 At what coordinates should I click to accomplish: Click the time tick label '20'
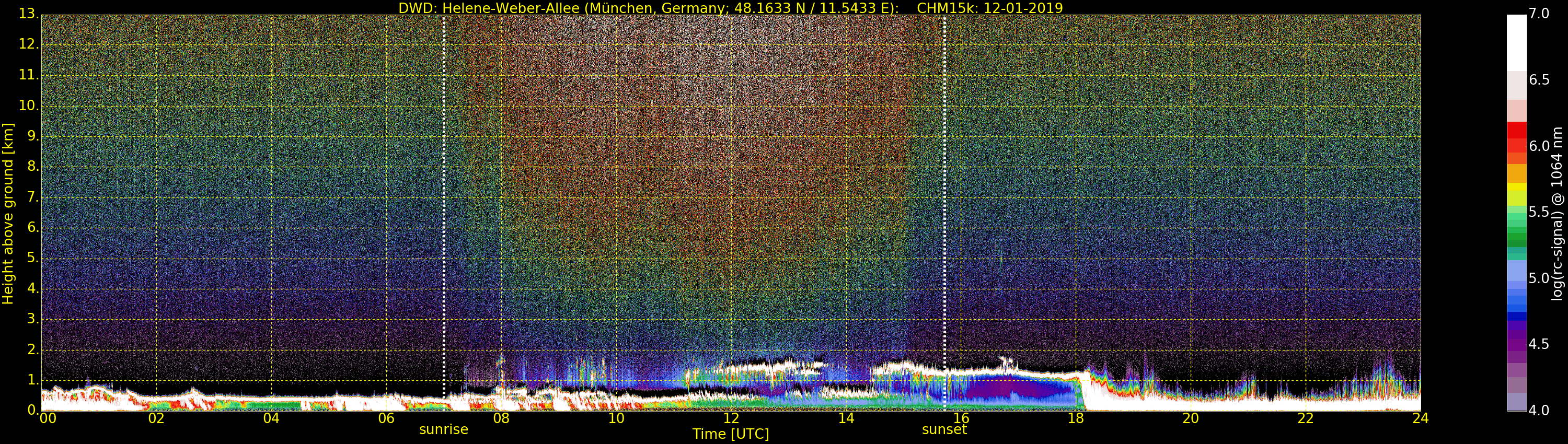point(1191,418)
